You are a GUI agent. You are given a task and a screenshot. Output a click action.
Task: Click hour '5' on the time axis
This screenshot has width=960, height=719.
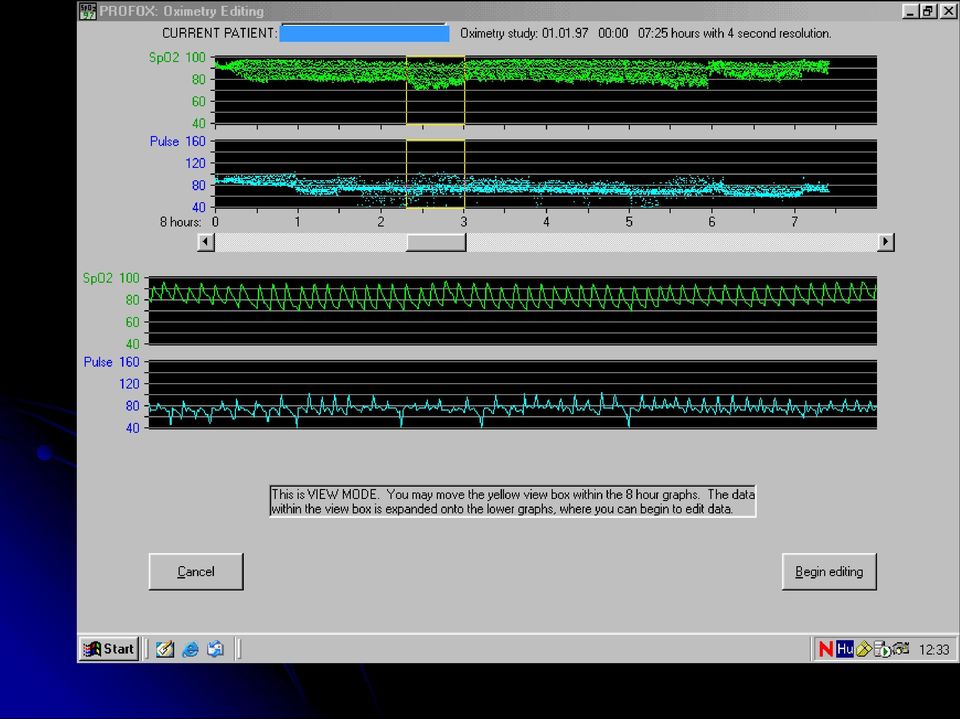point(629,222)
